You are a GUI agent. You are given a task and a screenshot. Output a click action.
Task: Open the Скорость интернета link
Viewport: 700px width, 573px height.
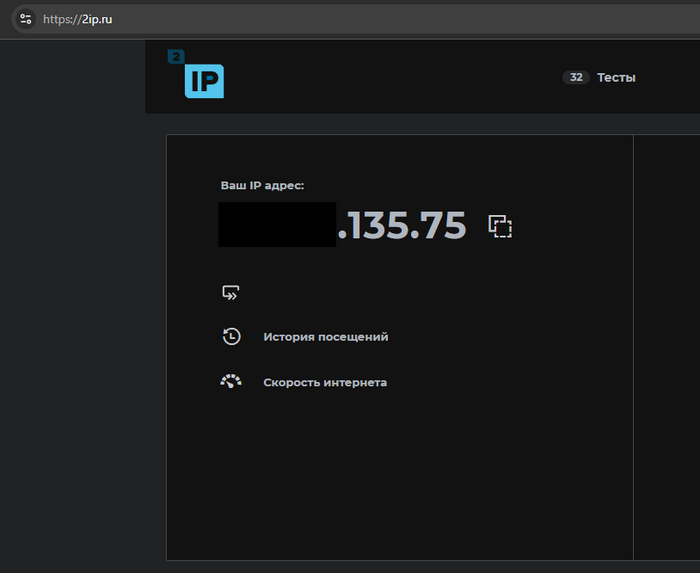click(x=324, y=382)
